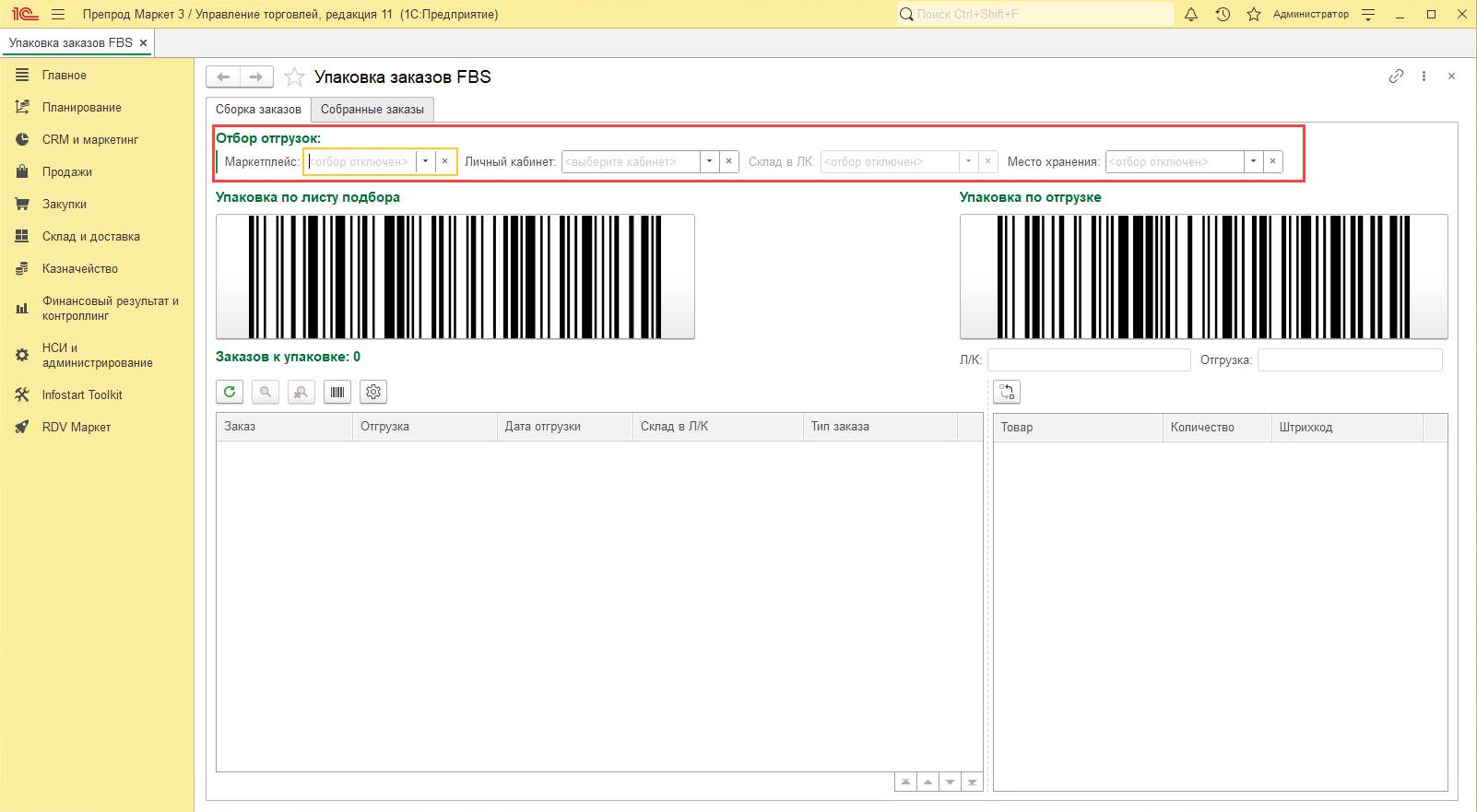Add page to favorites with star icon

pyautogui.click(x=294, y=76)
